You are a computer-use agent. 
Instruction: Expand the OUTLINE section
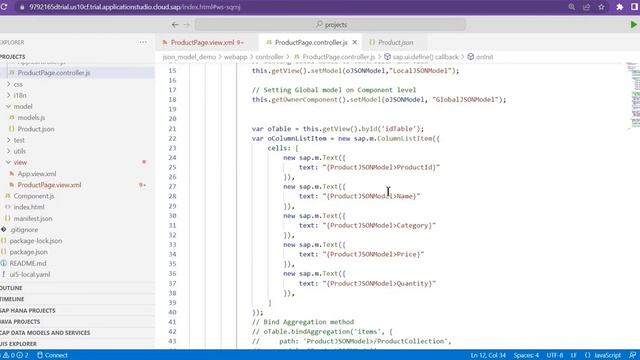click(11, 288)
